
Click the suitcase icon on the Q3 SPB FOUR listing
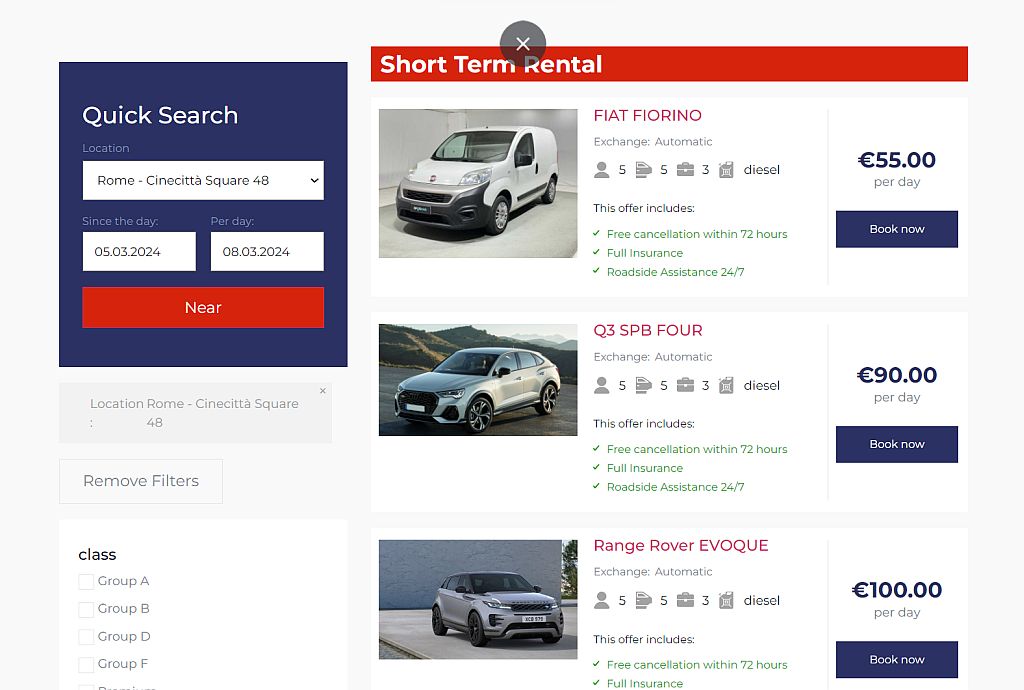click(687, 385)
